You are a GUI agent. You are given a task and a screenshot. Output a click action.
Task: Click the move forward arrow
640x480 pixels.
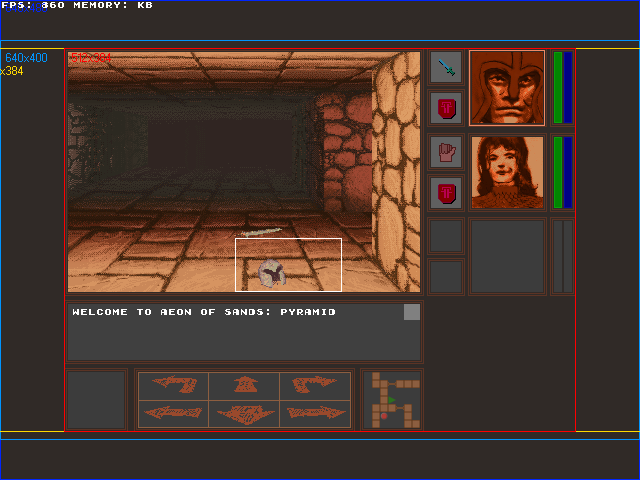(x=244, y=386)
